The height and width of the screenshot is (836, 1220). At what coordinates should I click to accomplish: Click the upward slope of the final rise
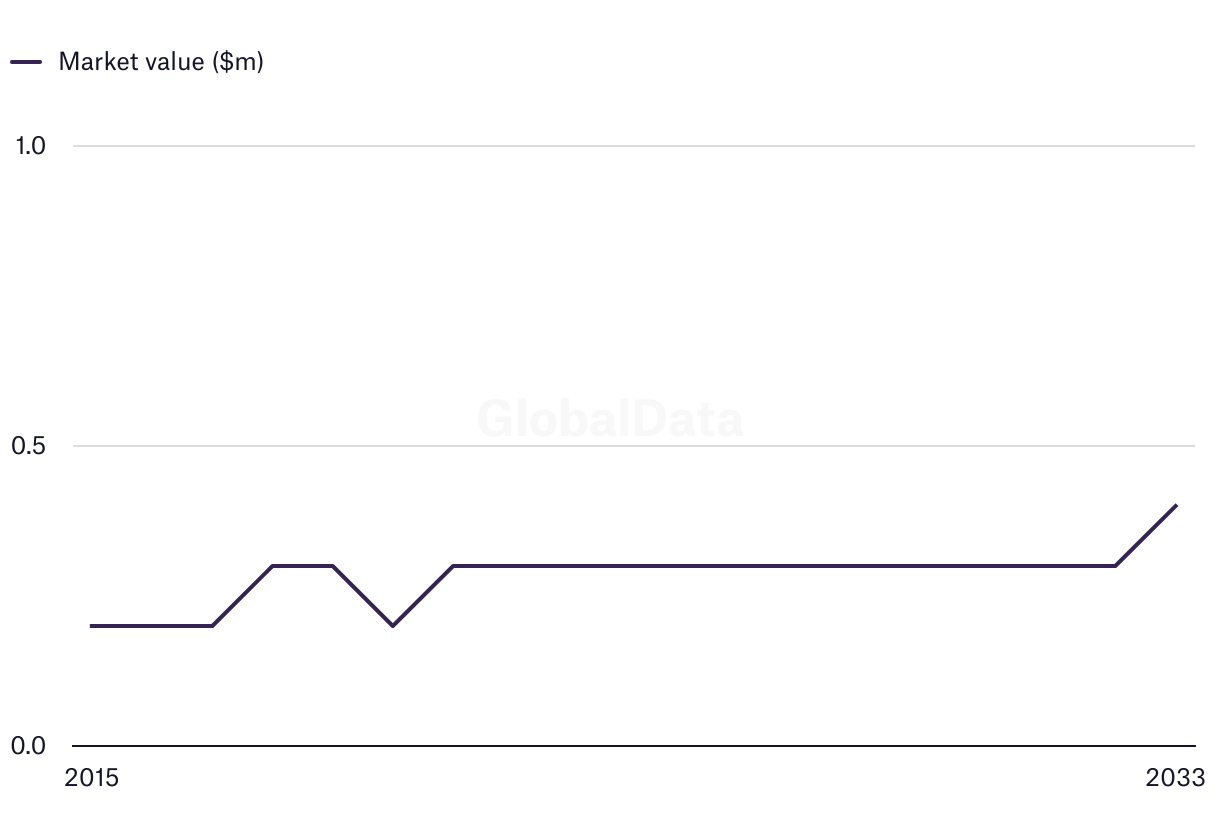pos(1146,536)
